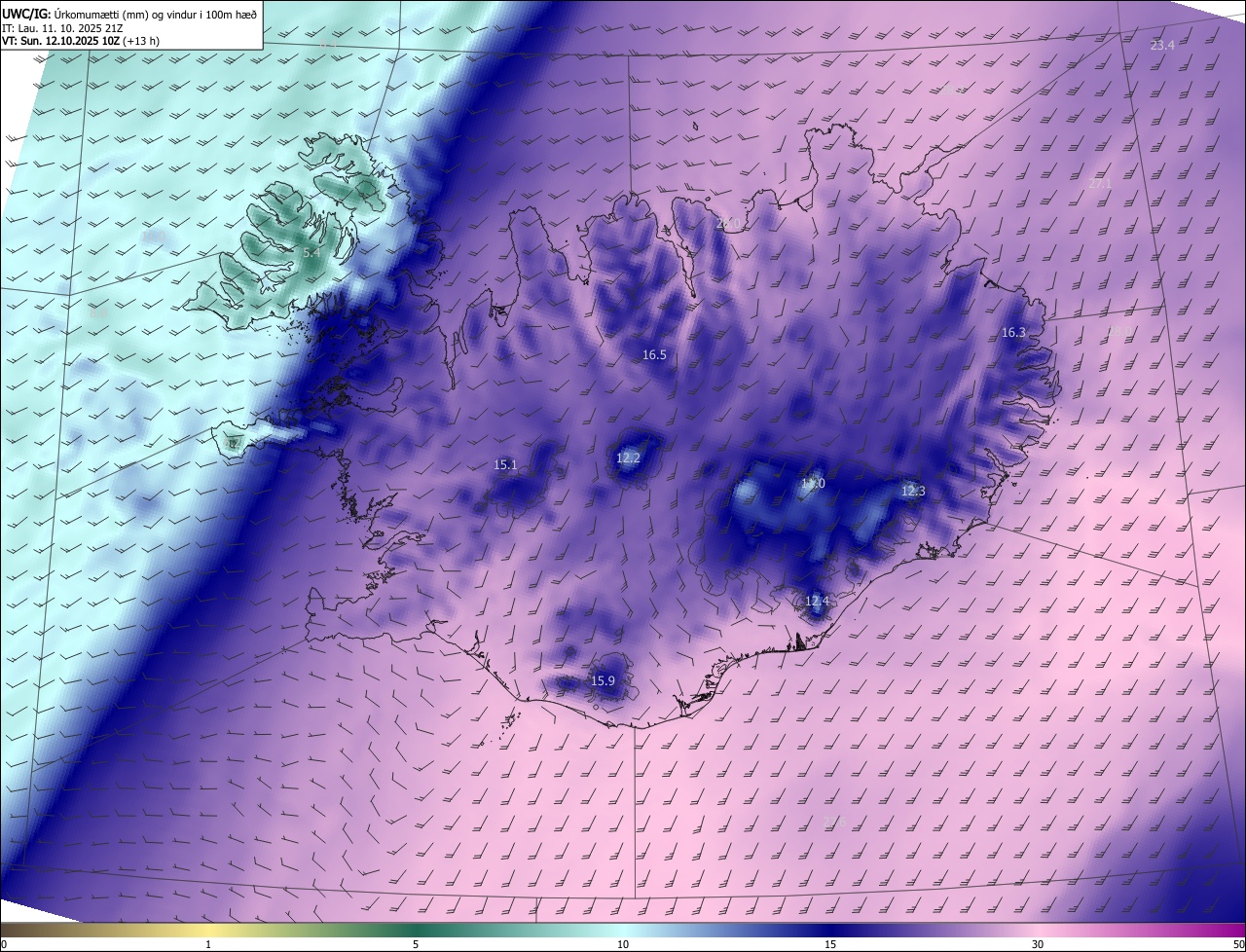1246x952 pixels.
Task: Click the 15.1 value on the map
Action: coord(506,465)
